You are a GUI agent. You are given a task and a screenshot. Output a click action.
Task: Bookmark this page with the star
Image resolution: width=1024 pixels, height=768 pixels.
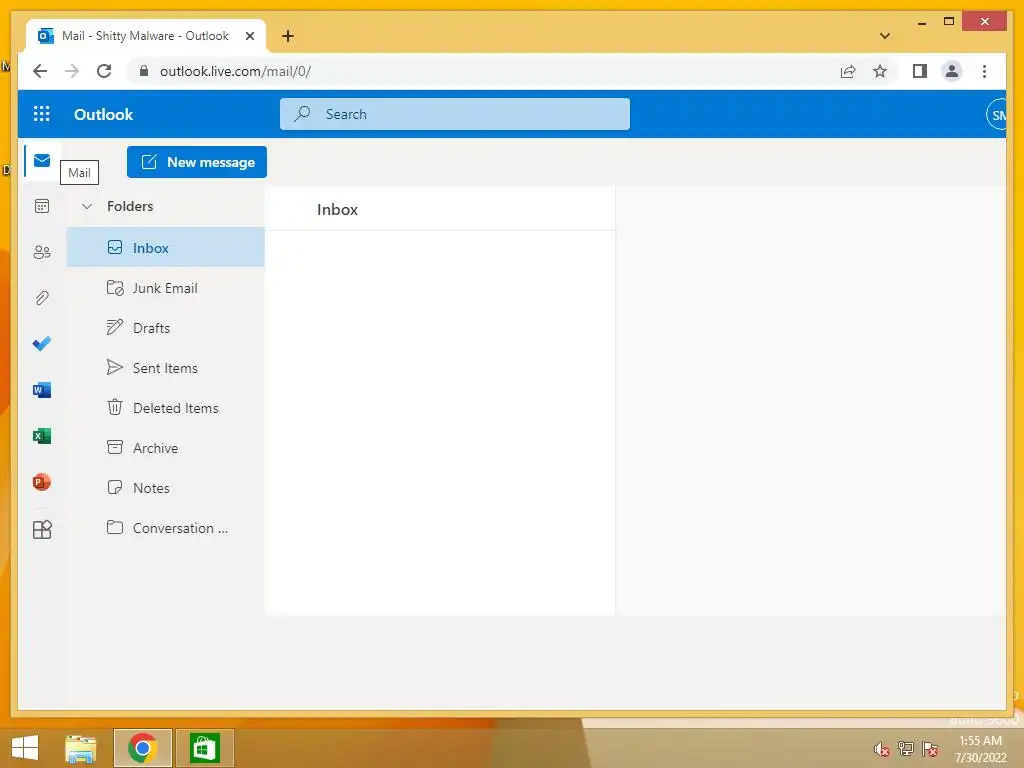880,71
